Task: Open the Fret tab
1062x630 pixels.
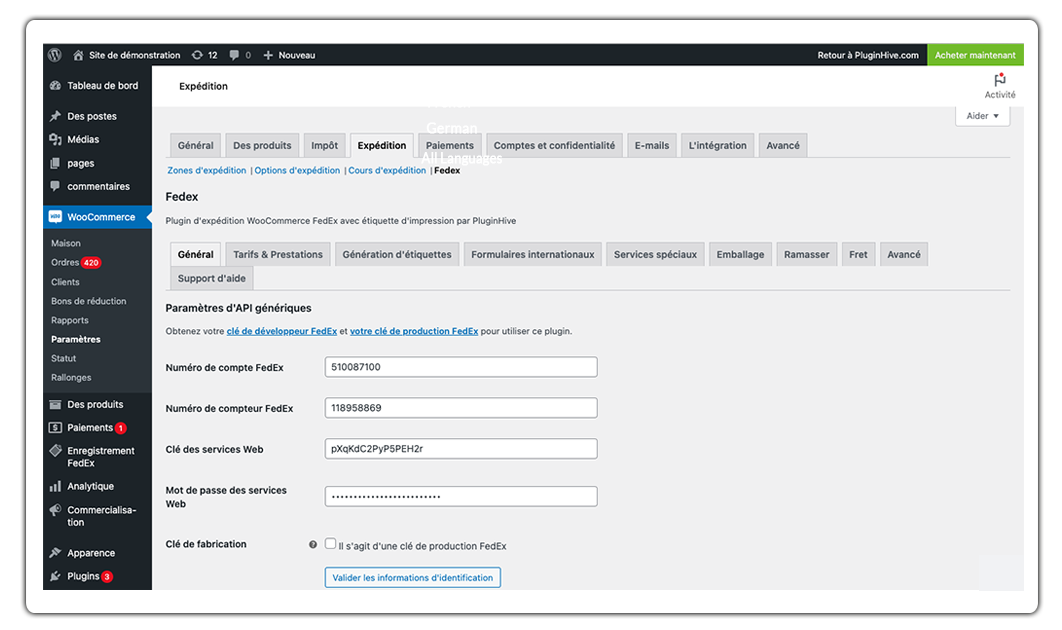Action: (858, 255)
